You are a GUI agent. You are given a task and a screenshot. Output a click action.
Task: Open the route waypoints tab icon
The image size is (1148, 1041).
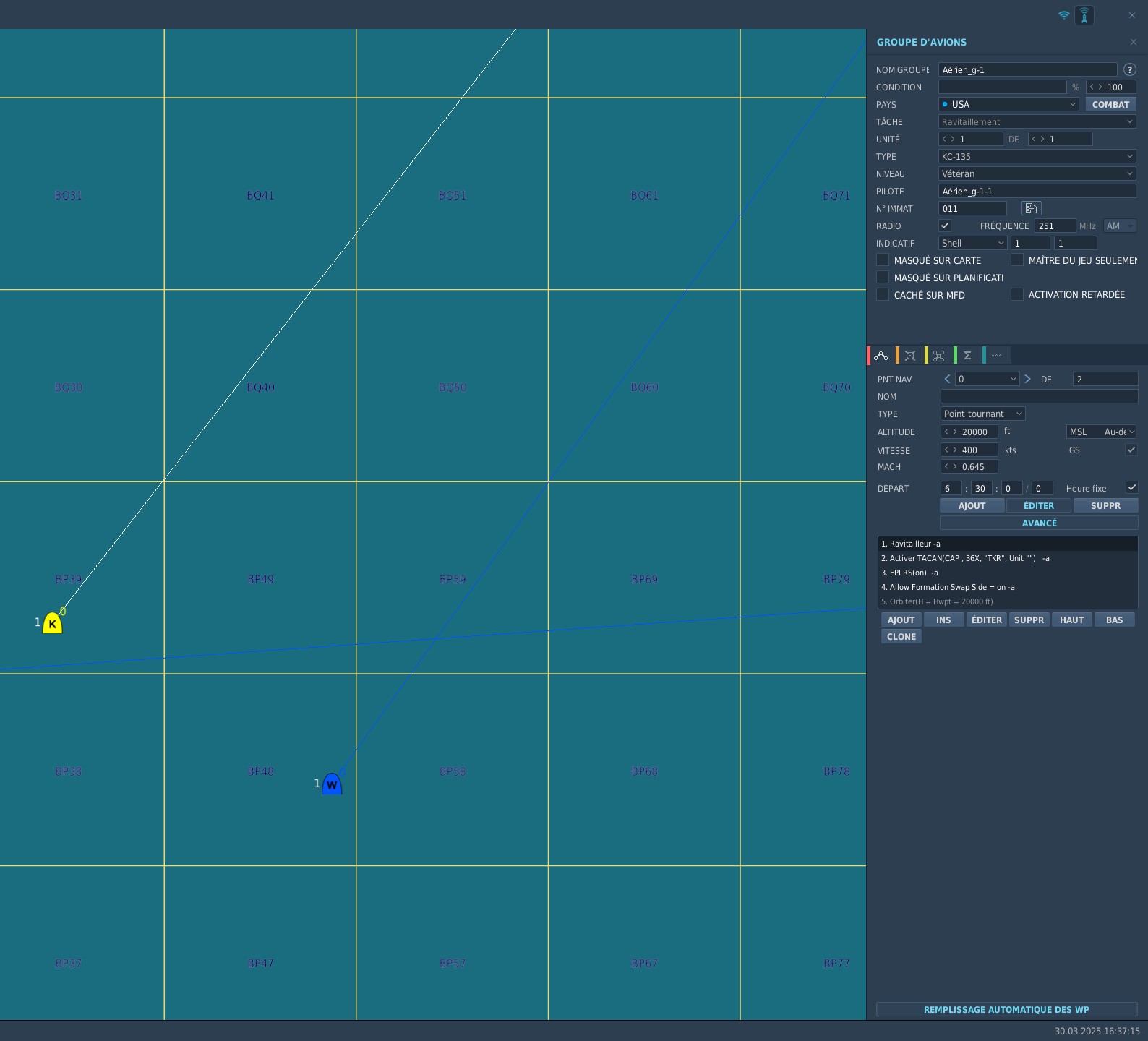[881, 355]
